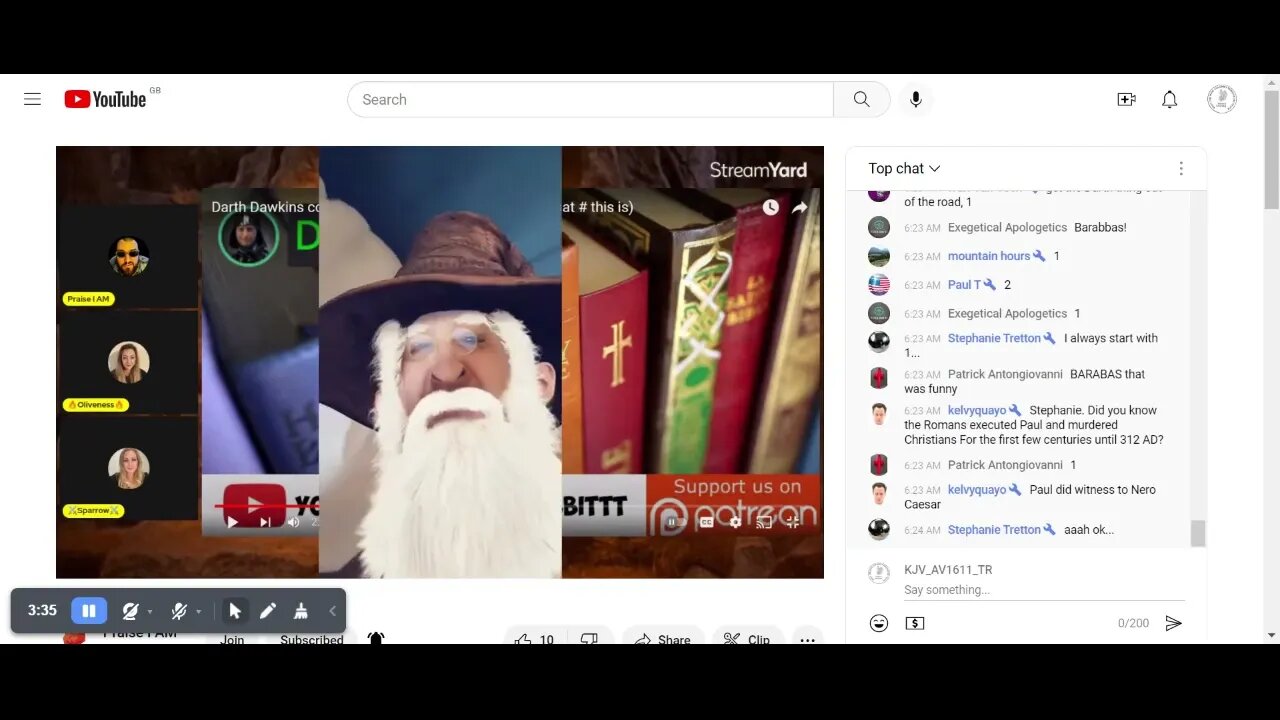
Task: Click the subscription notification bell
Action: (376, 638)
